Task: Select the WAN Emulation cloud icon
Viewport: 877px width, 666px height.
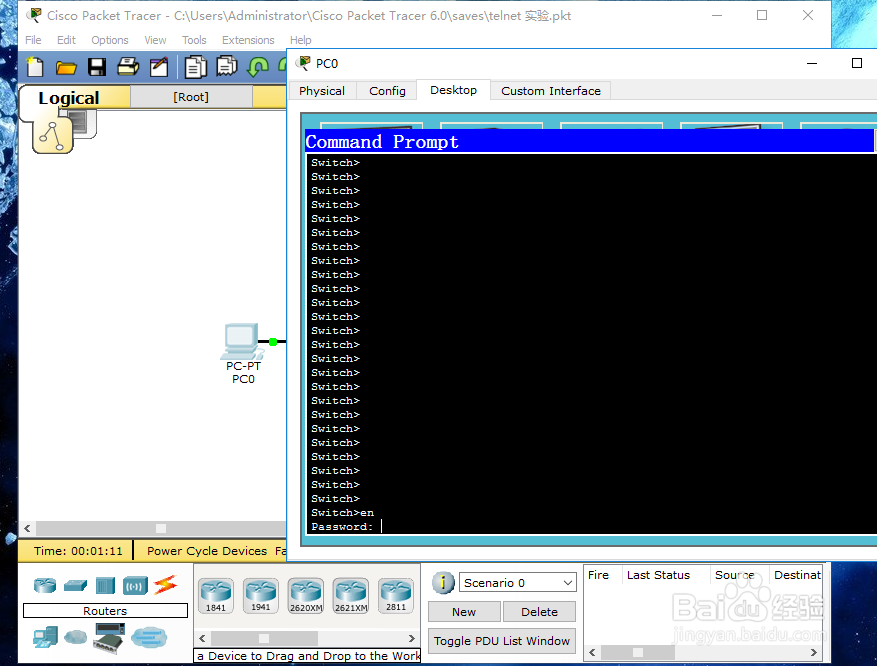Action: click(x=76, y=636)
